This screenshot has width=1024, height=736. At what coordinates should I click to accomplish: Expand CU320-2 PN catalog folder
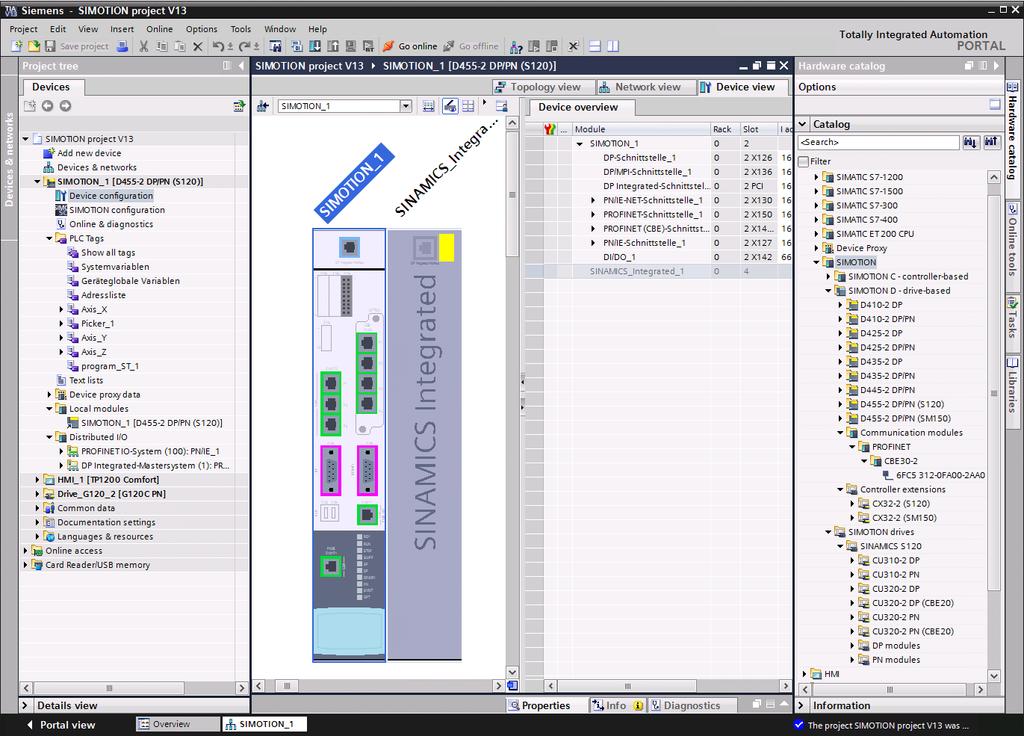852,617
